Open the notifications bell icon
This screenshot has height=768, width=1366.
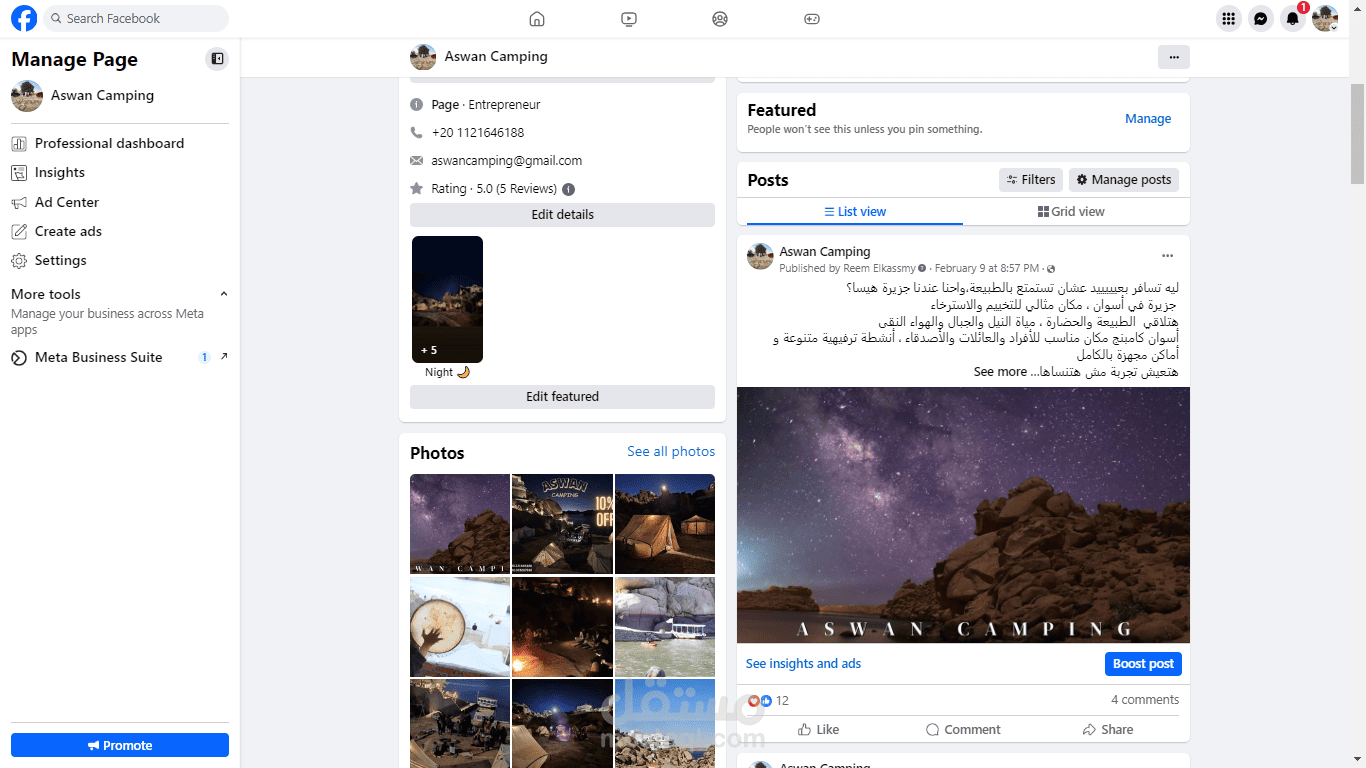tap(1293, 18)
